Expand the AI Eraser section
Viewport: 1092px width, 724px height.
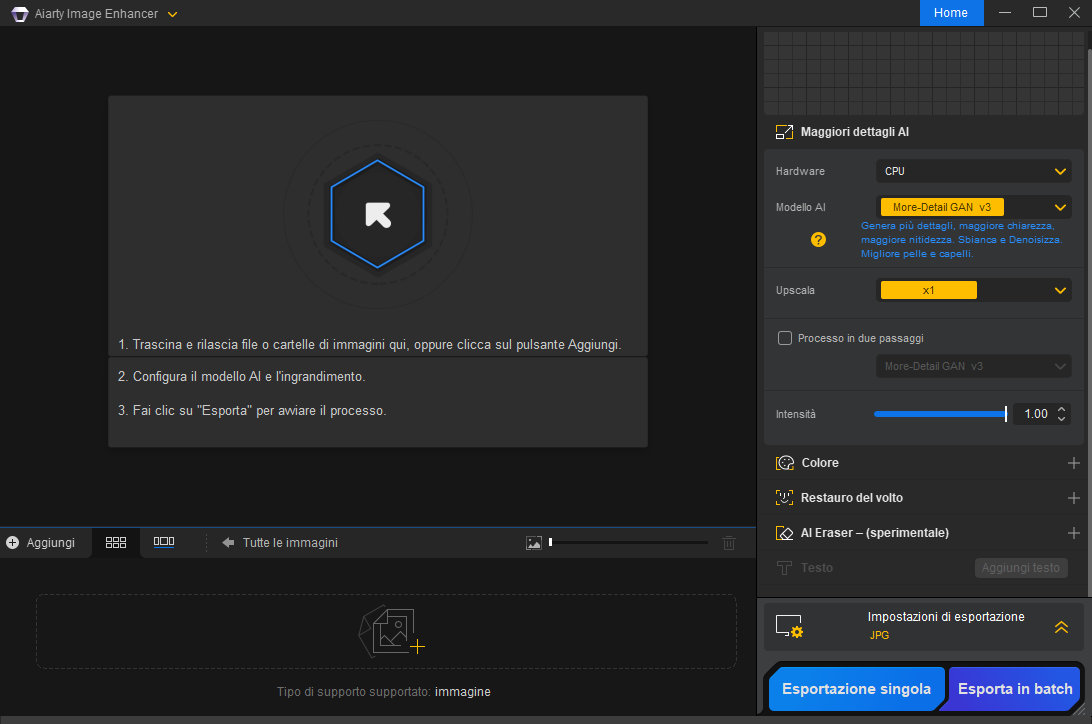1073,533
